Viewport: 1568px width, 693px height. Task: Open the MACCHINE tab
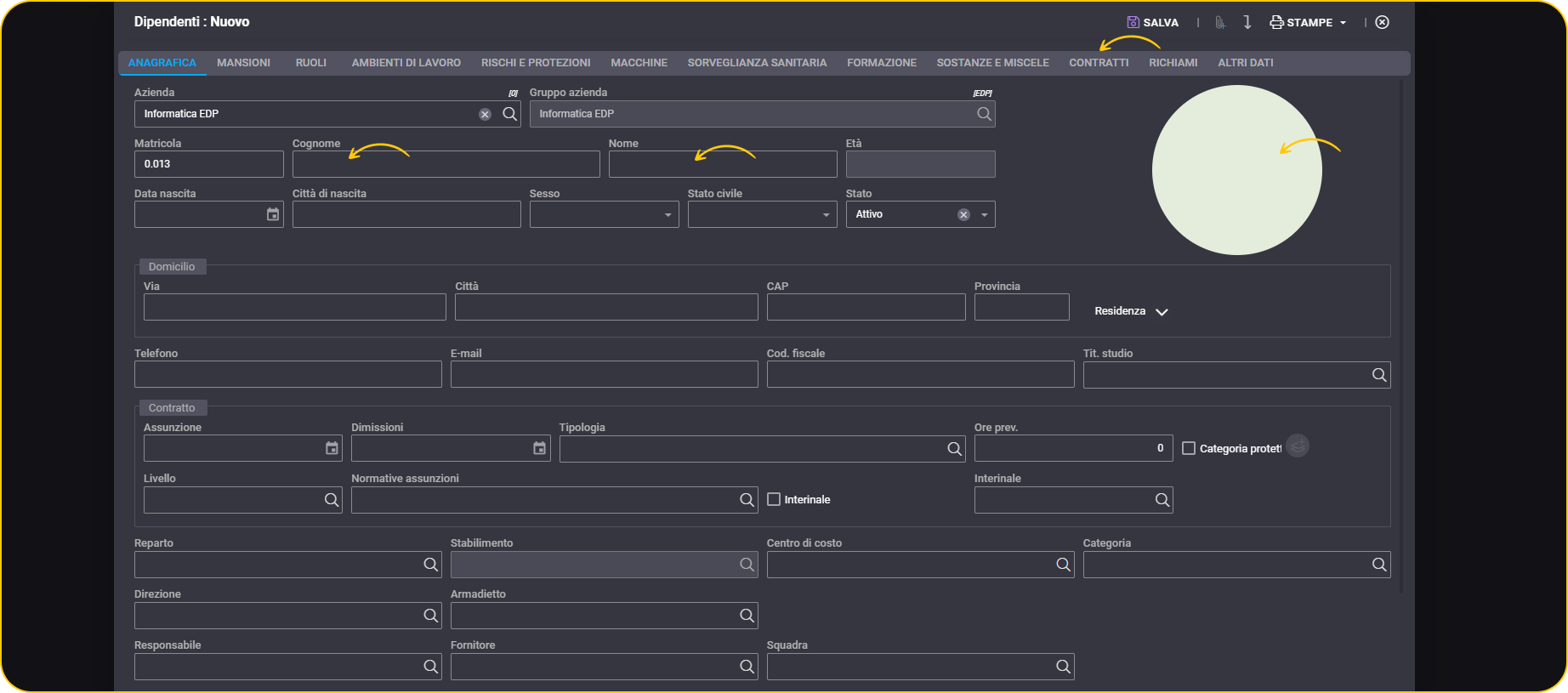[x=639, y=63]
